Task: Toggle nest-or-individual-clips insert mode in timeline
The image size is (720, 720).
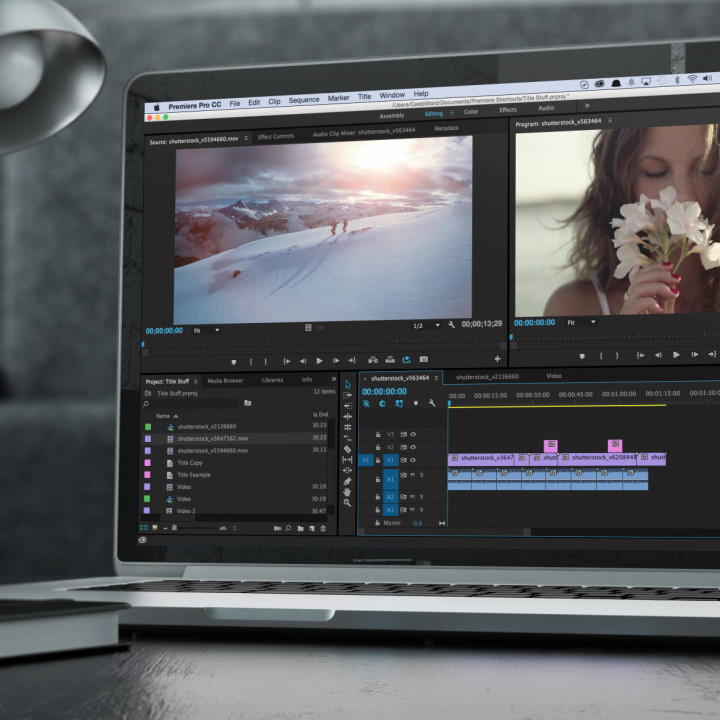Action: [x=366, y=403]
